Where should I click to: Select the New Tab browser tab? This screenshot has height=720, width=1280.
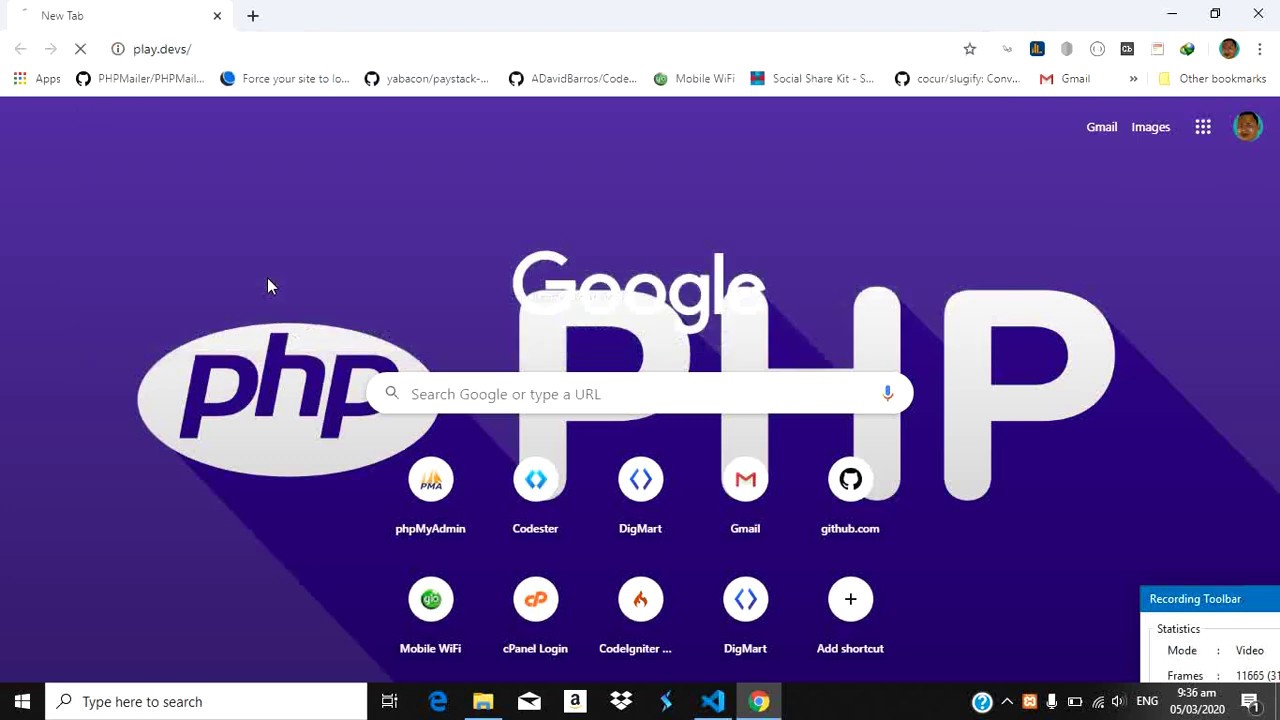click(118, 16)
